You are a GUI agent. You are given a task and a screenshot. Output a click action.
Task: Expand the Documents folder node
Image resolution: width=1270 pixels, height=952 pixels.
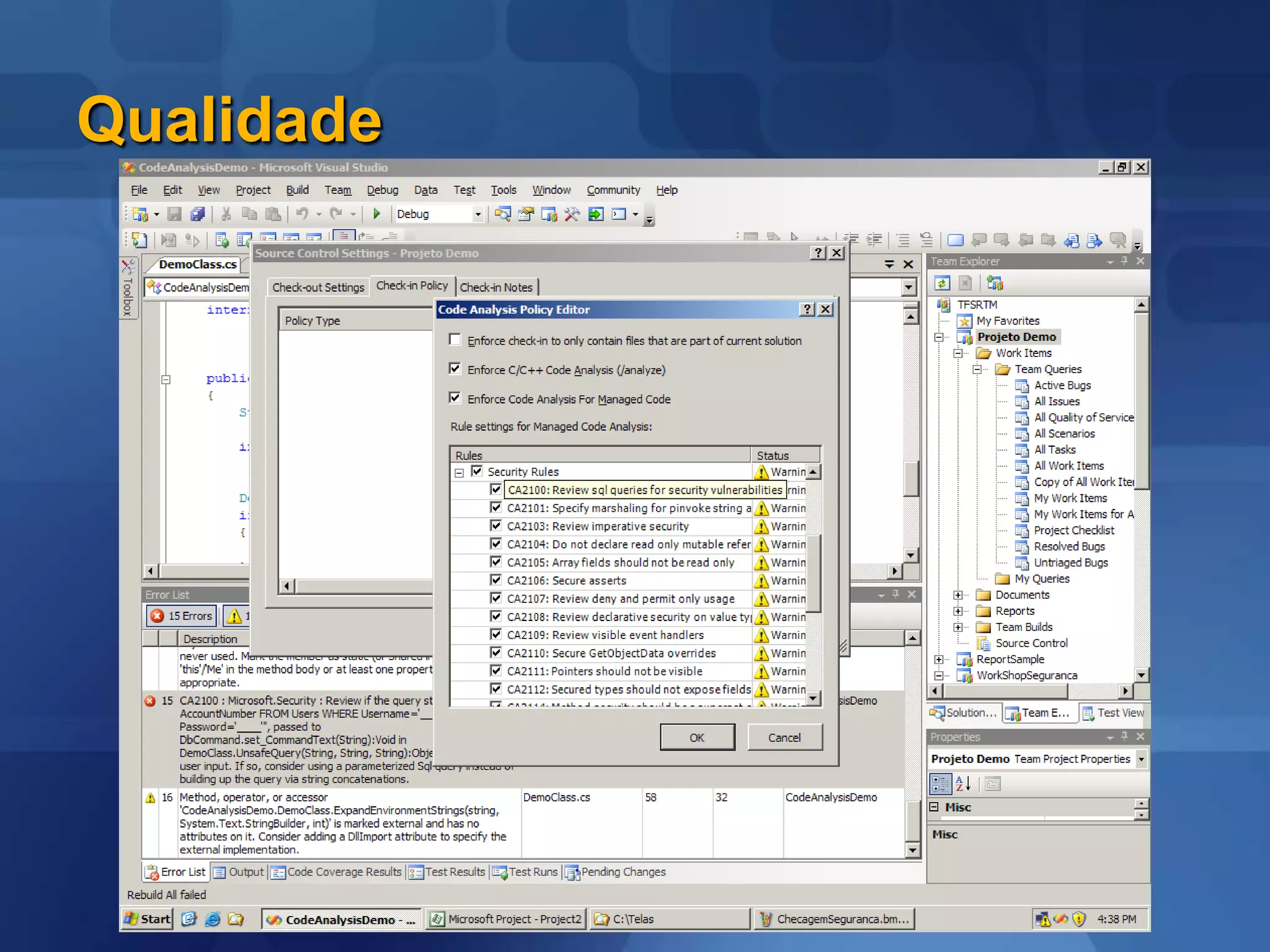(x=958, y=595)
